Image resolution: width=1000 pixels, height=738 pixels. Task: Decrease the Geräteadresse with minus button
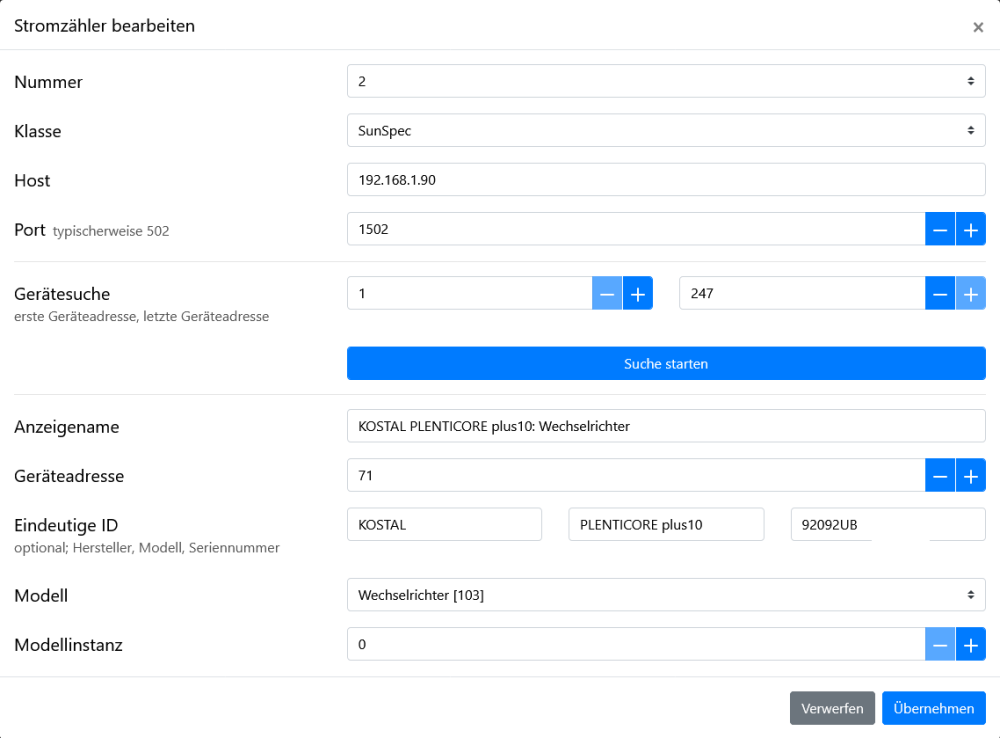click(x=940, y=476)
